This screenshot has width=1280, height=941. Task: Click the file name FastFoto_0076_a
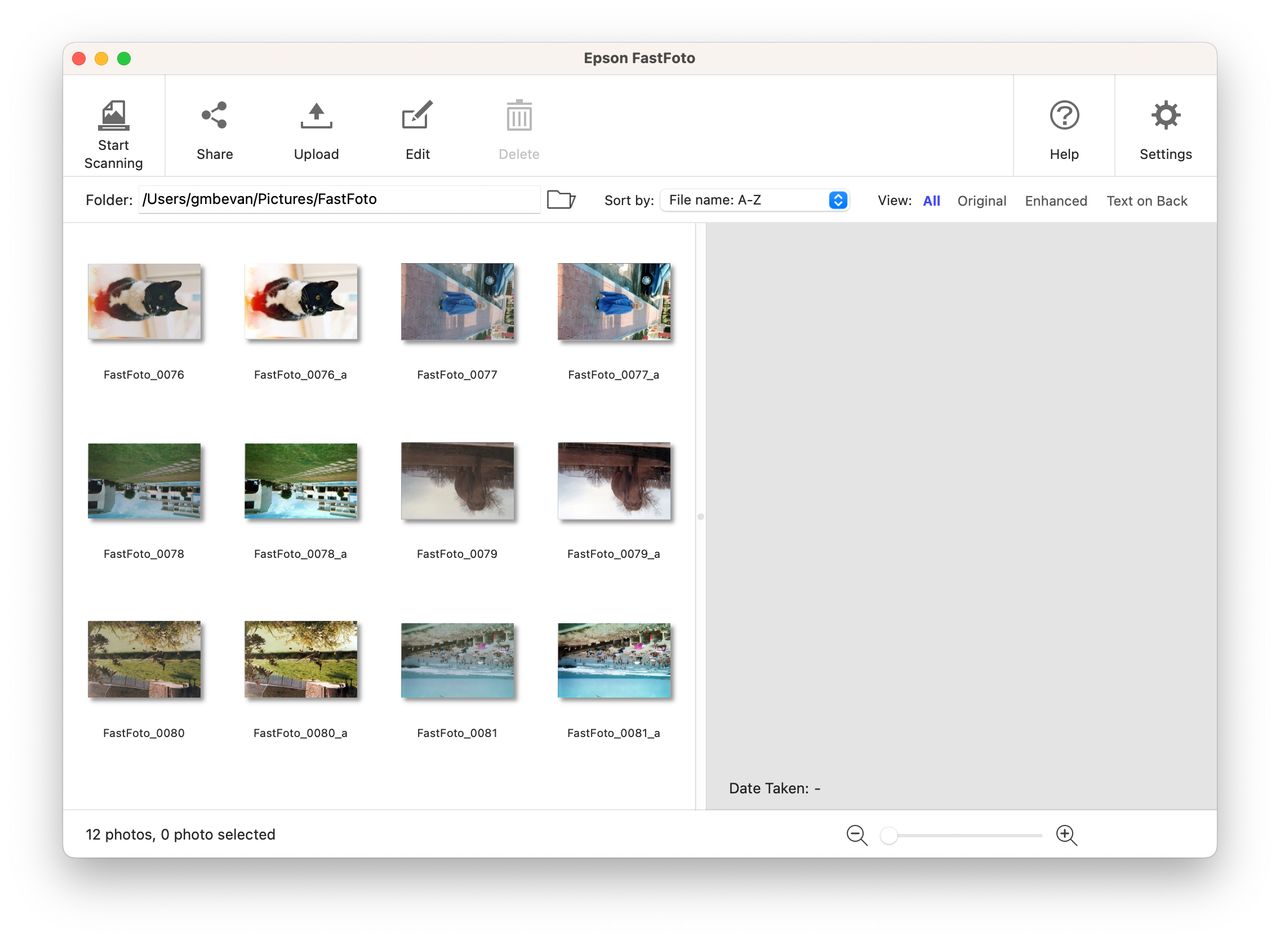(300, 375)
